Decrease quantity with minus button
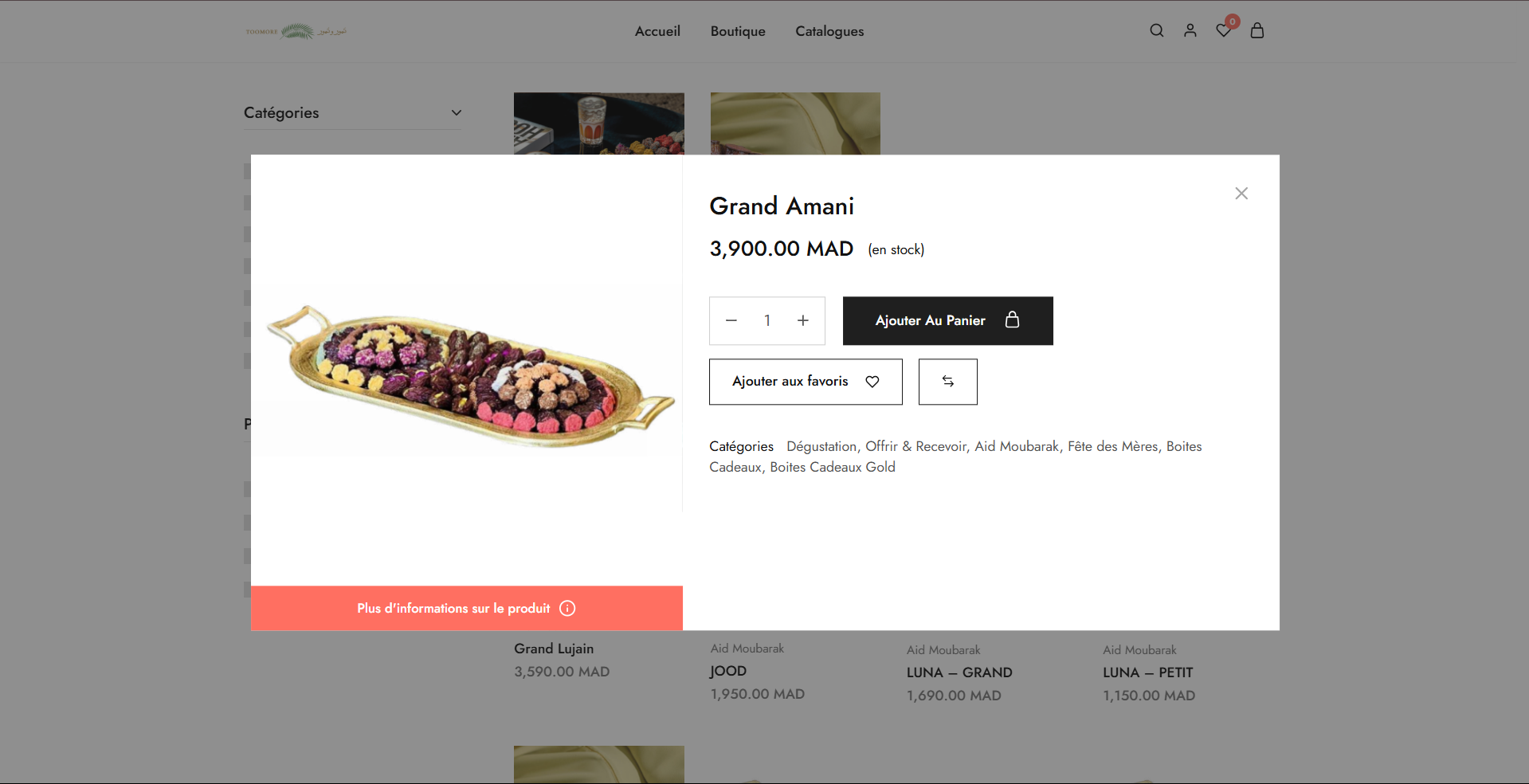The height and width of the screenshot is (784, 1529). 731,320
